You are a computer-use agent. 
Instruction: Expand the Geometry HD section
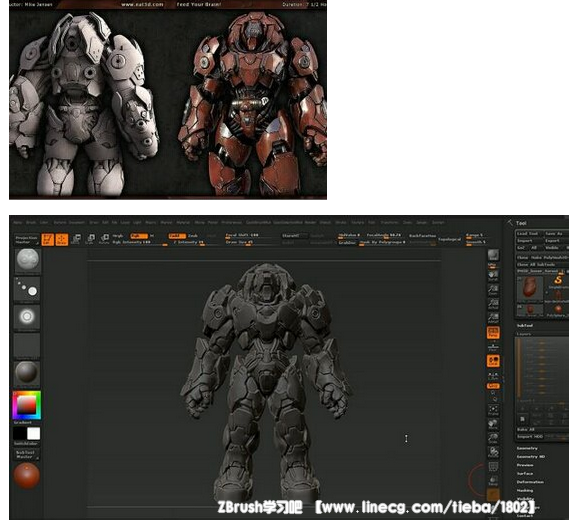(x=531, y=457)
